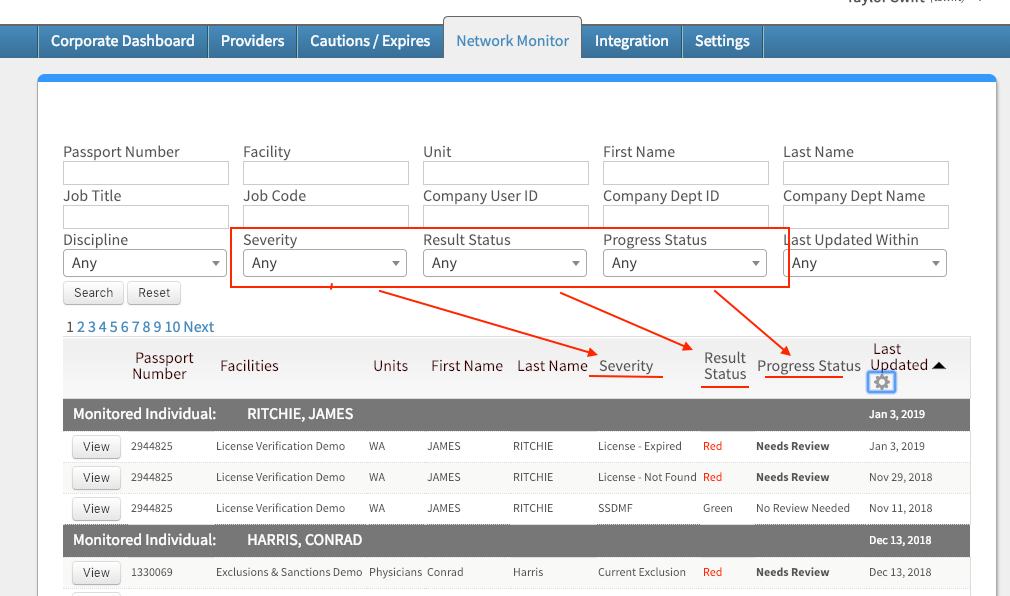The width and height of the screenshot is (1010, 596).
Task: Open the column settings gear icon
Action: coord(881,382)
